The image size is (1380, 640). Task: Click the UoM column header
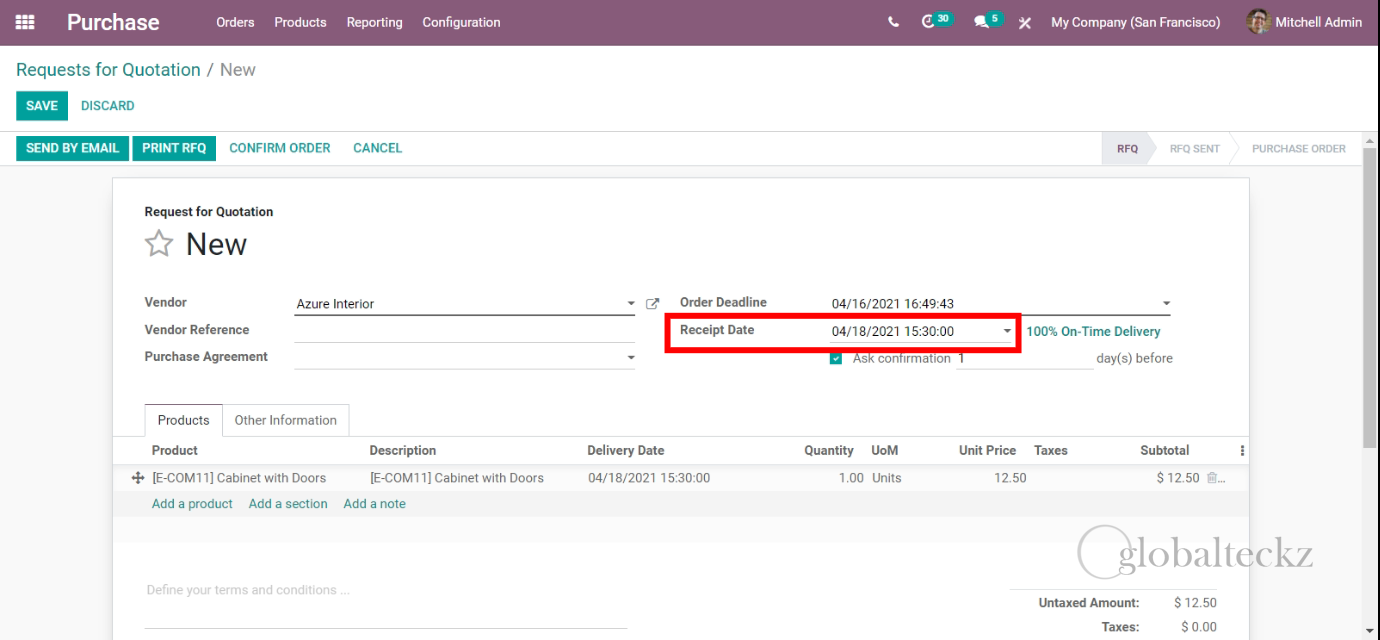pyautogui.click(x=884, y=451)
